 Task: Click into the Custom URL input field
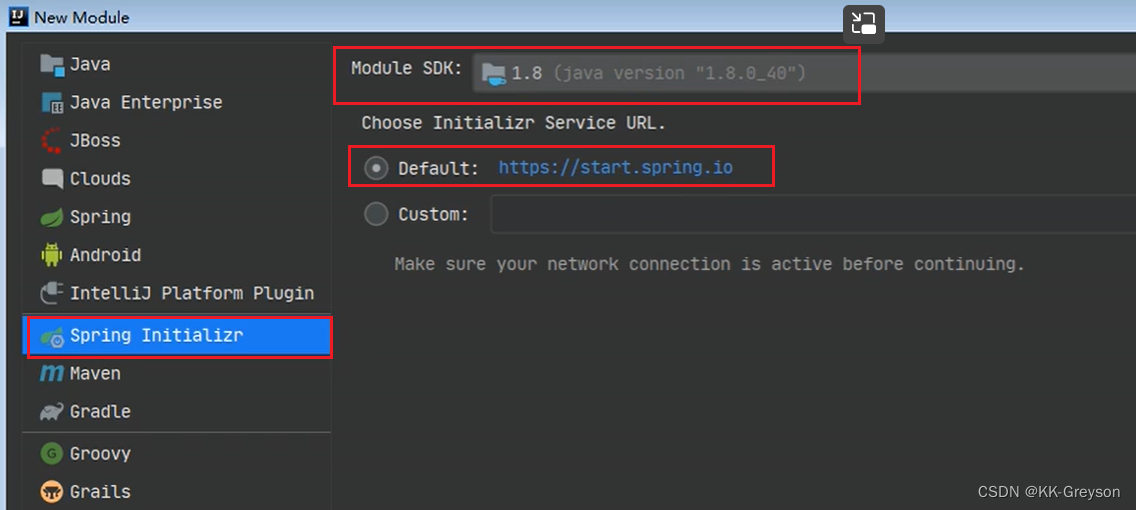click(813, 214)
